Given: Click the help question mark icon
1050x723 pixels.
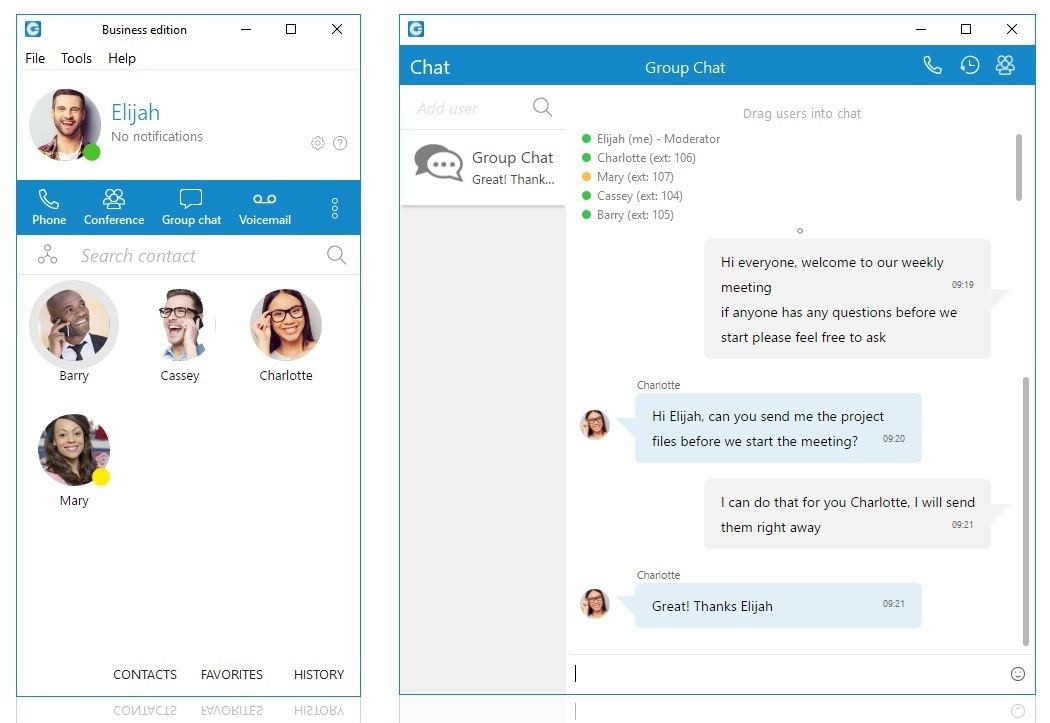Looking at the screenshot, I should coord(340,143).
